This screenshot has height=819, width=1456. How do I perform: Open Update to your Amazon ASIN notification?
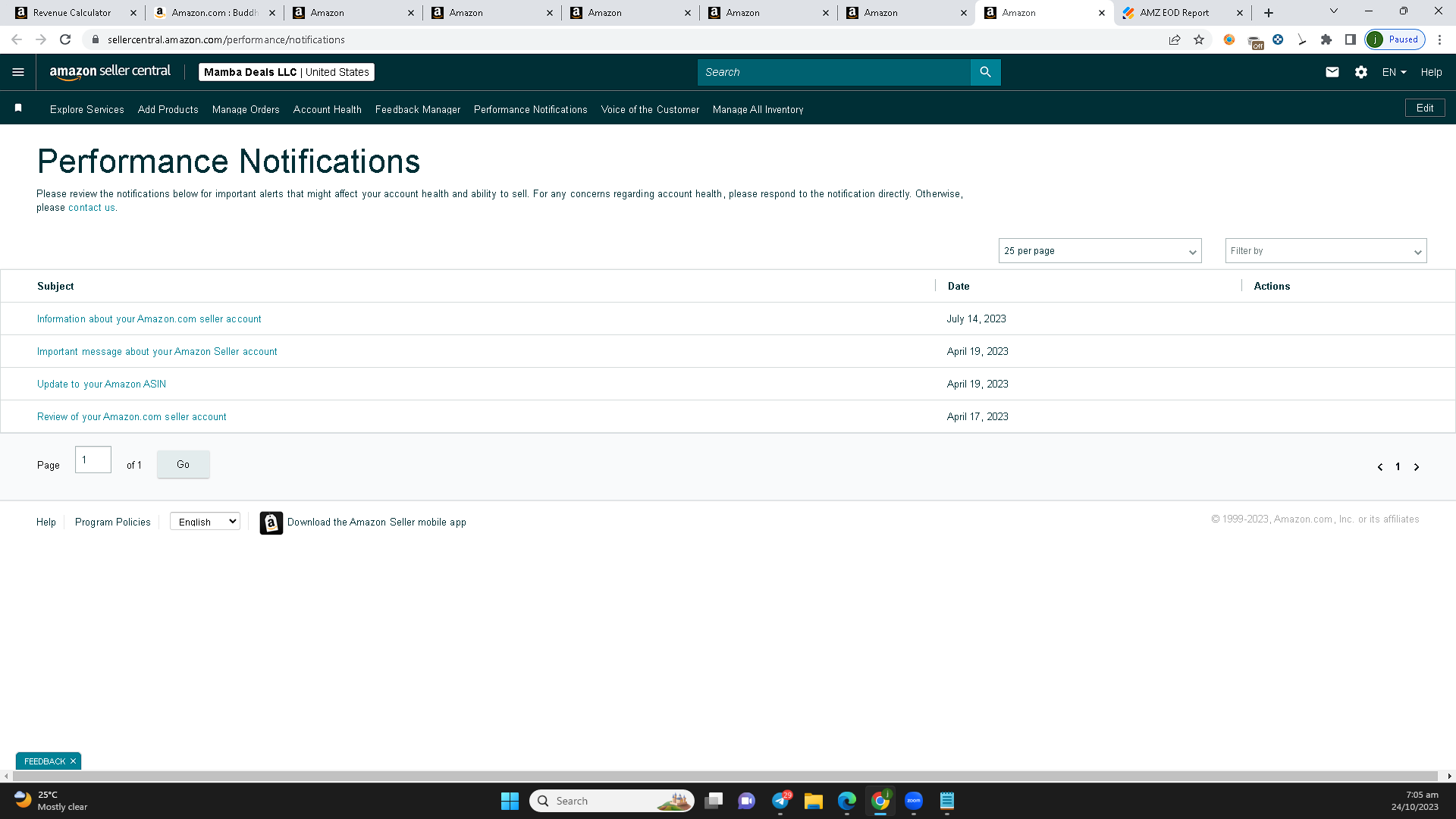[x=102, y=384]
